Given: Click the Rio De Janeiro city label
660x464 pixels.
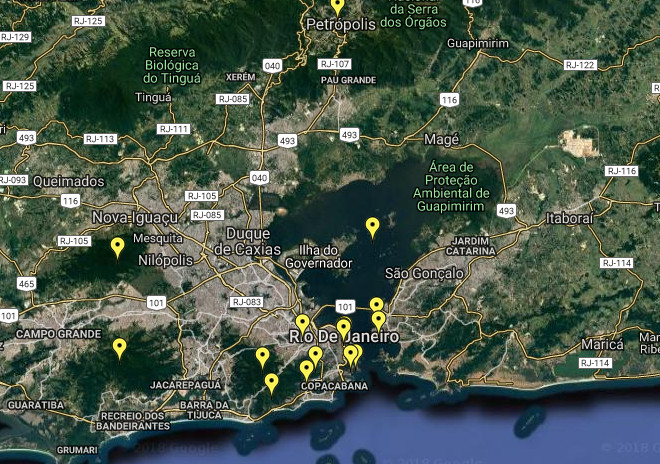Looking at the screenshot, I should 344,337.
